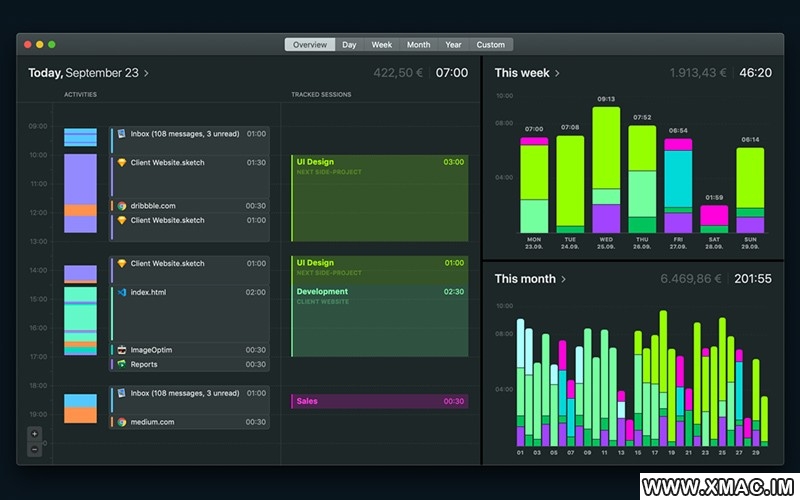Switch to the Month tab
Viewport: 800px width, 500px height.
coord(418,44)
